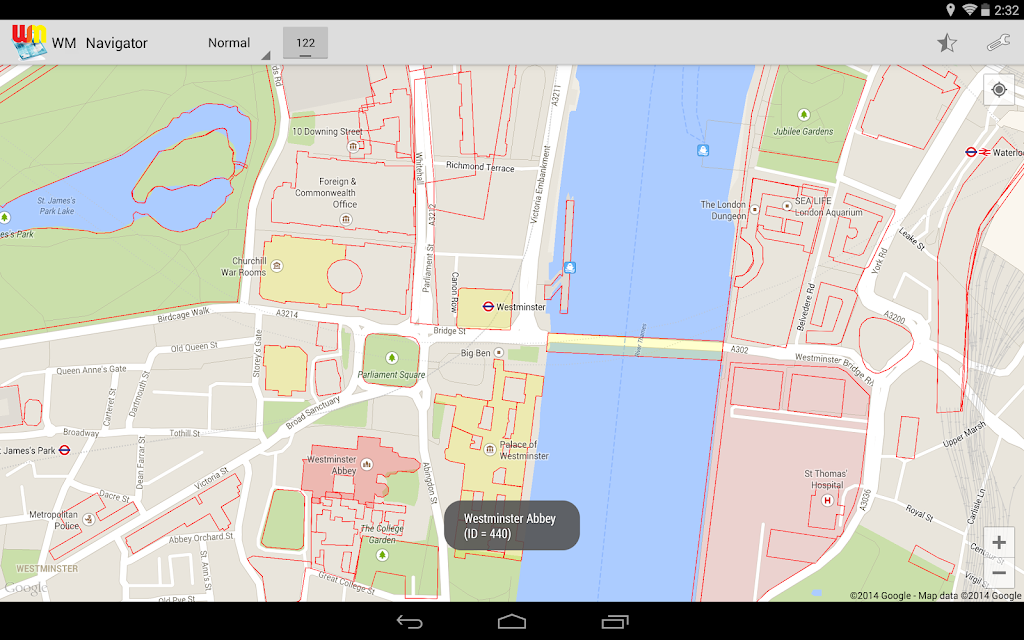Zoom out with the minus button
The width and height of the screenshot is (1024, 640).
click(999, 573)
